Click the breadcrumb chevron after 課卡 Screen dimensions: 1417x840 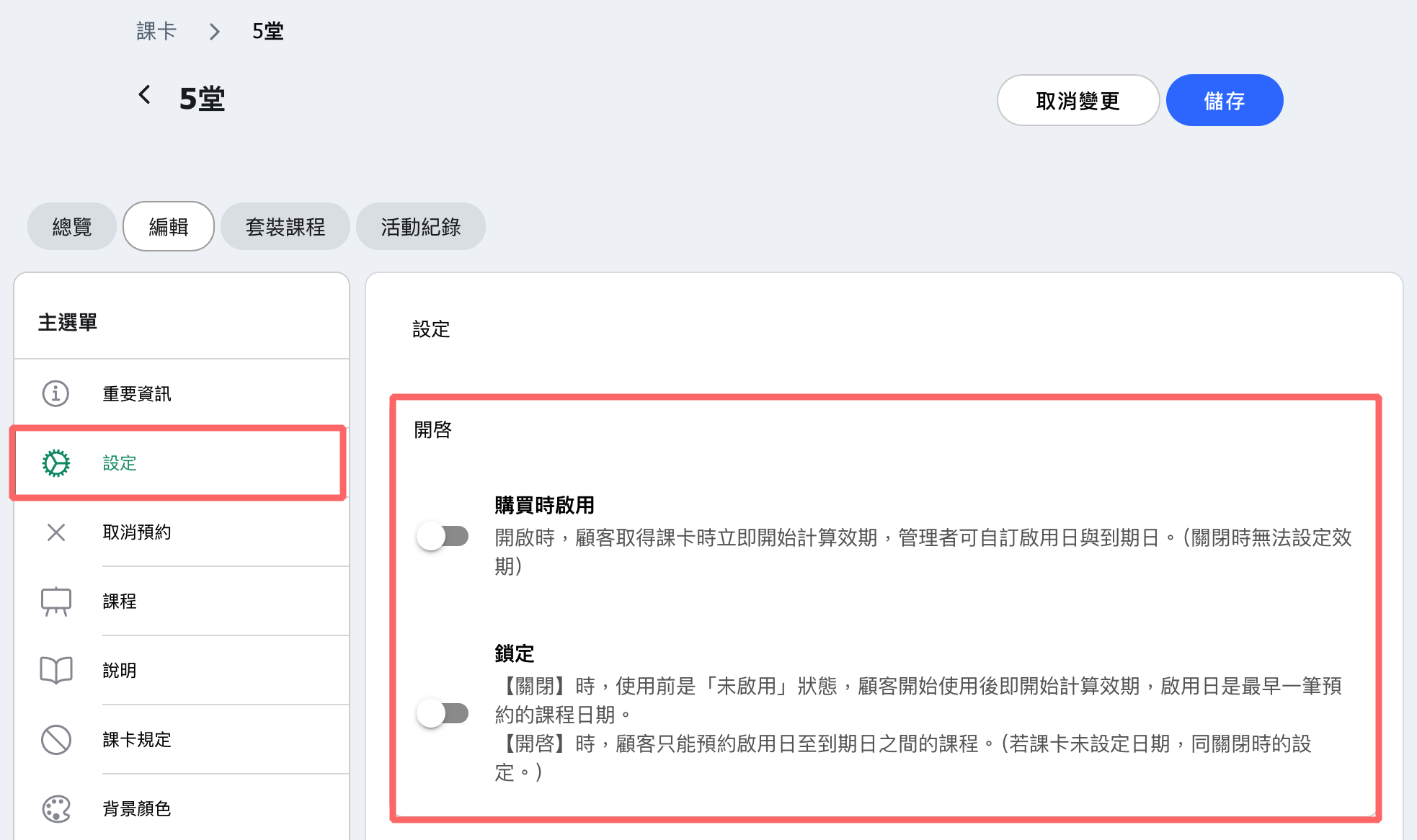point(214,32)
